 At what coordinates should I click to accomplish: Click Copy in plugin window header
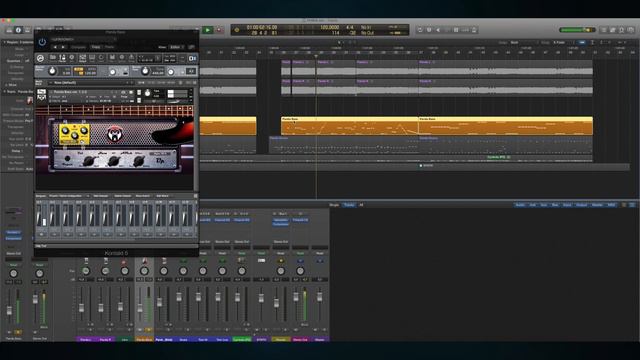[x=96, y=47]
